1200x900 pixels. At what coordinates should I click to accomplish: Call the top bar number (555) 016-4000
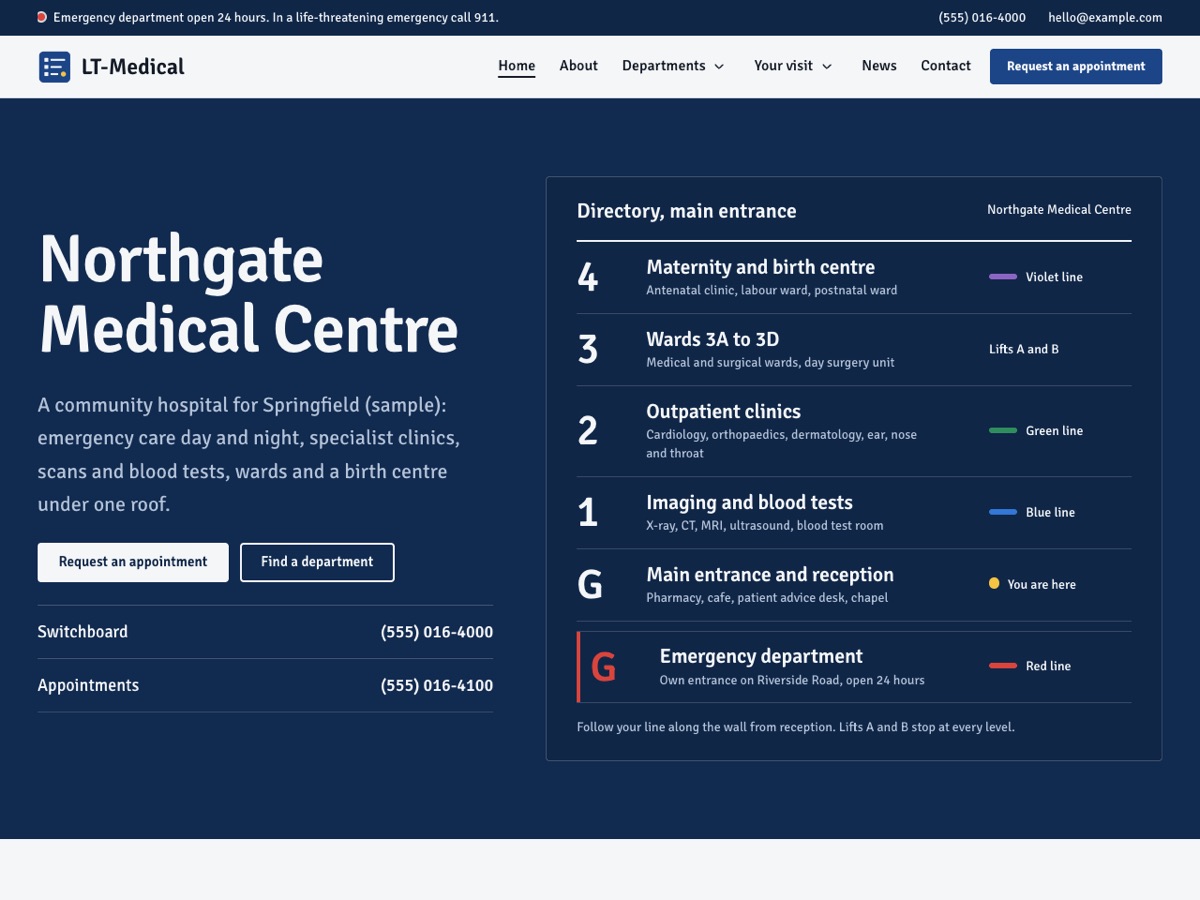pos(982,17)
